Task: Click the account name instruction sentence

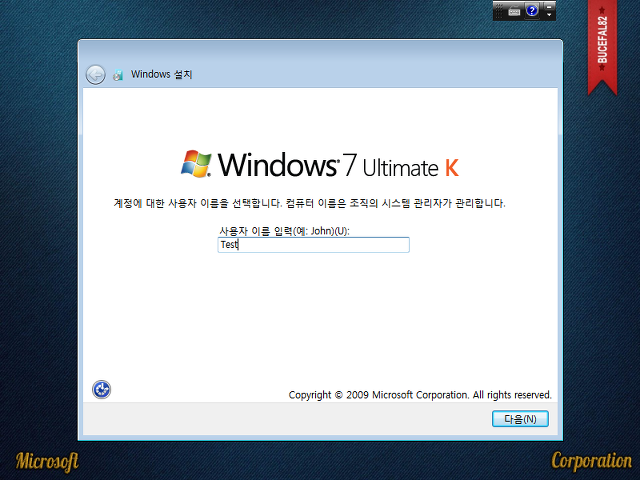Action: point(309,203)
